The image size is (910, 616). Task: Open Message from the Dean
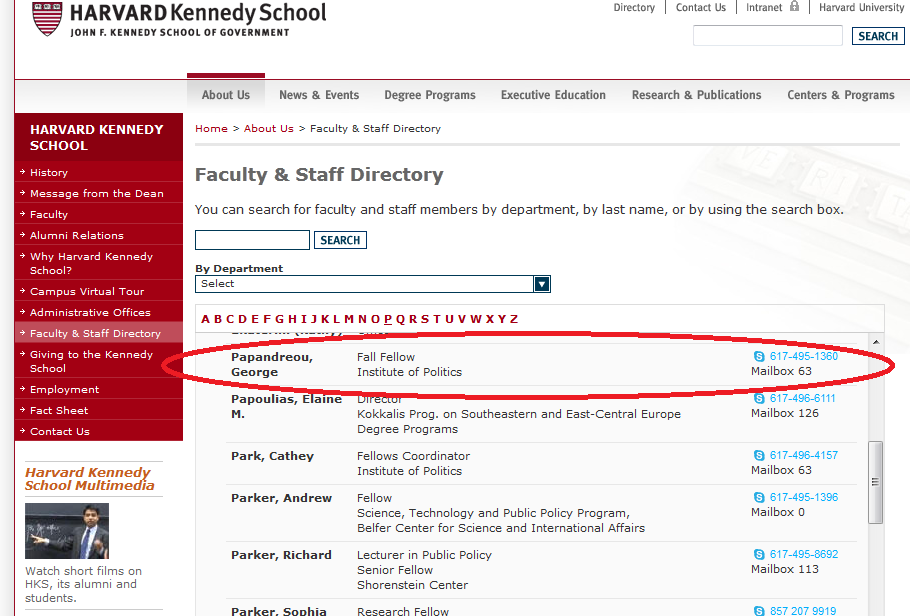pyautogui.click(x=96, y=193)
